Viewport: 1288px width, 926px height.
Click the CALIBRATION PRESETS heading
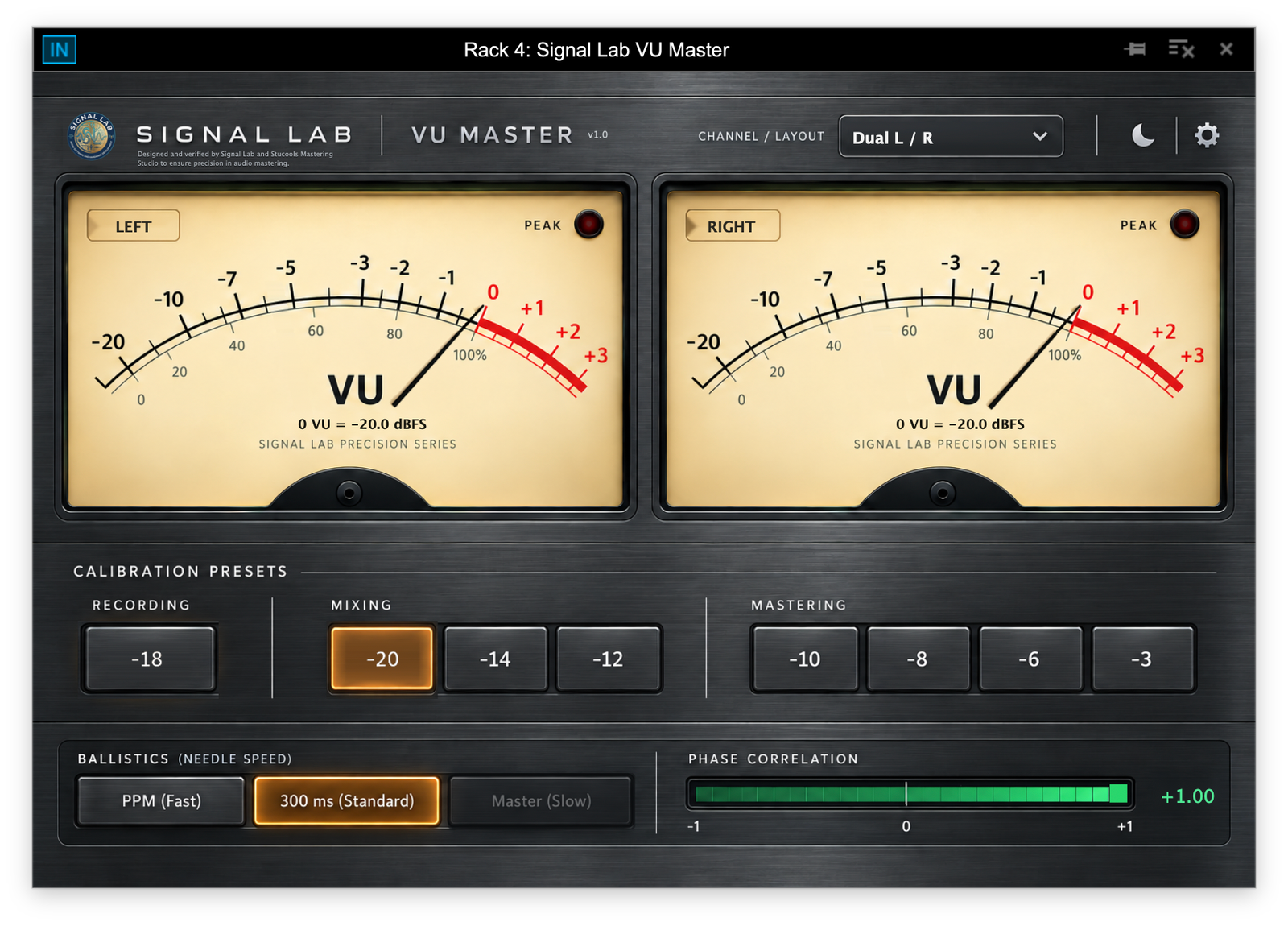(x=180, y=571)
